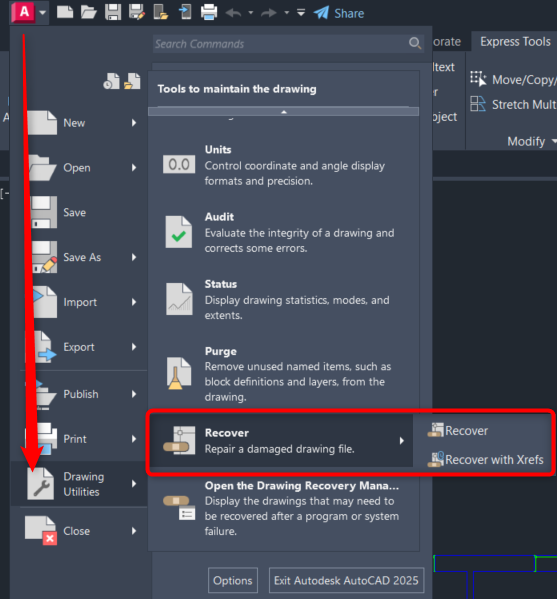Expand the Modify panel dropdown
This screenshot has height=599, width=557.
click(x=554, y=141)
